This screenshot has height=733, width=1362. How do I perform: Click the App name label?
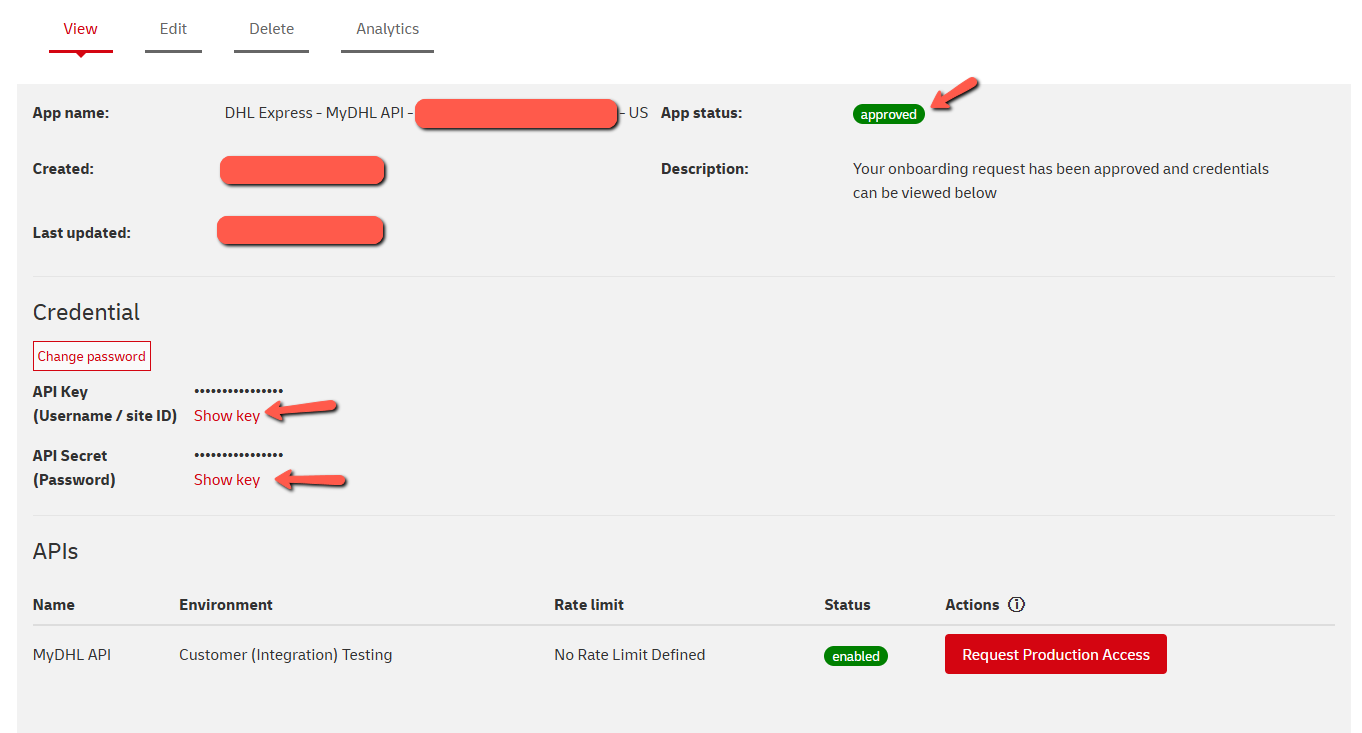pos(71,113)
